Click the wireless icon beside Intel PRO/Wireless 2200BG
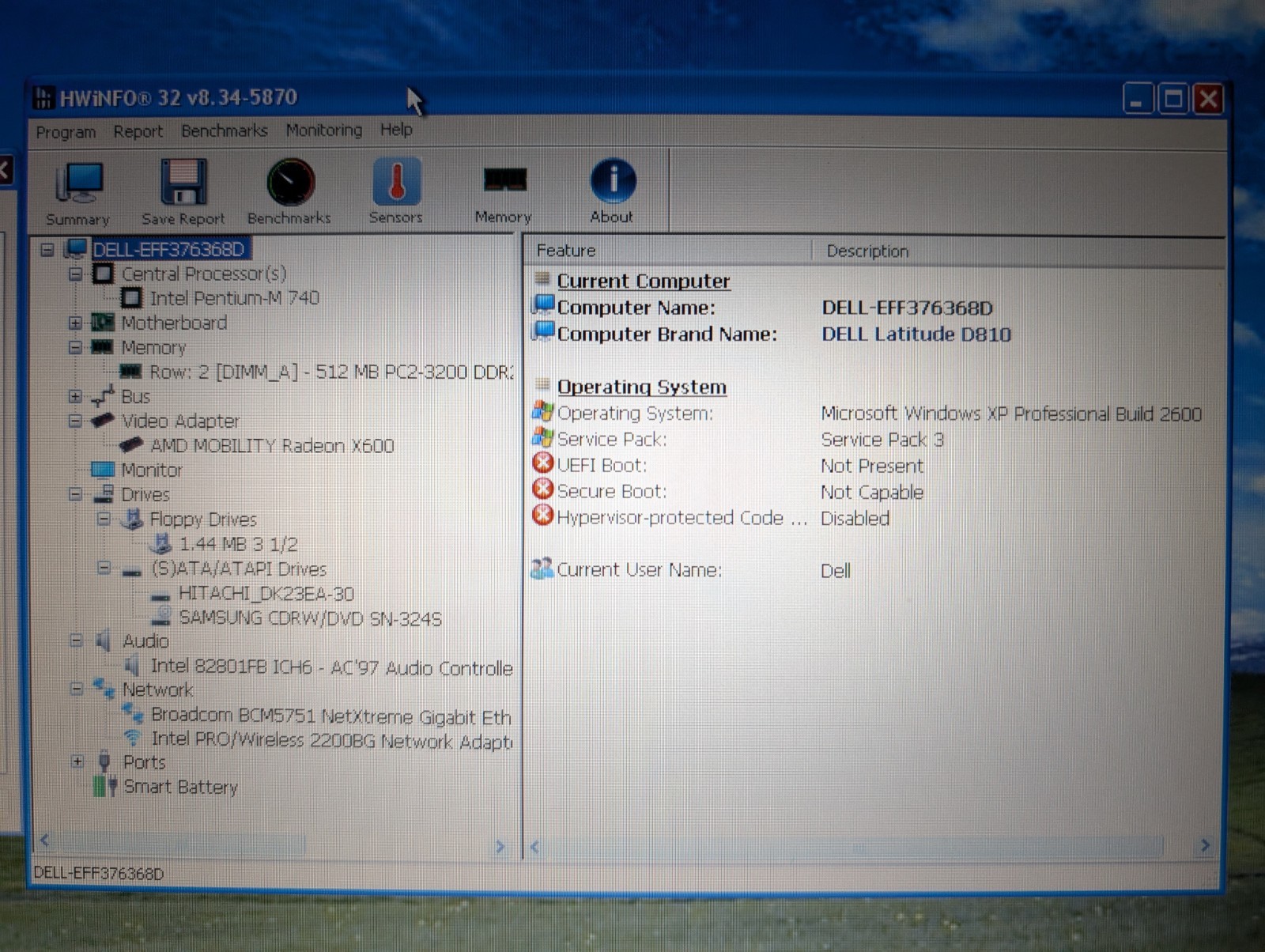Image resolution: width=1265 pixels, height=952 pixels. click(132, 738)
